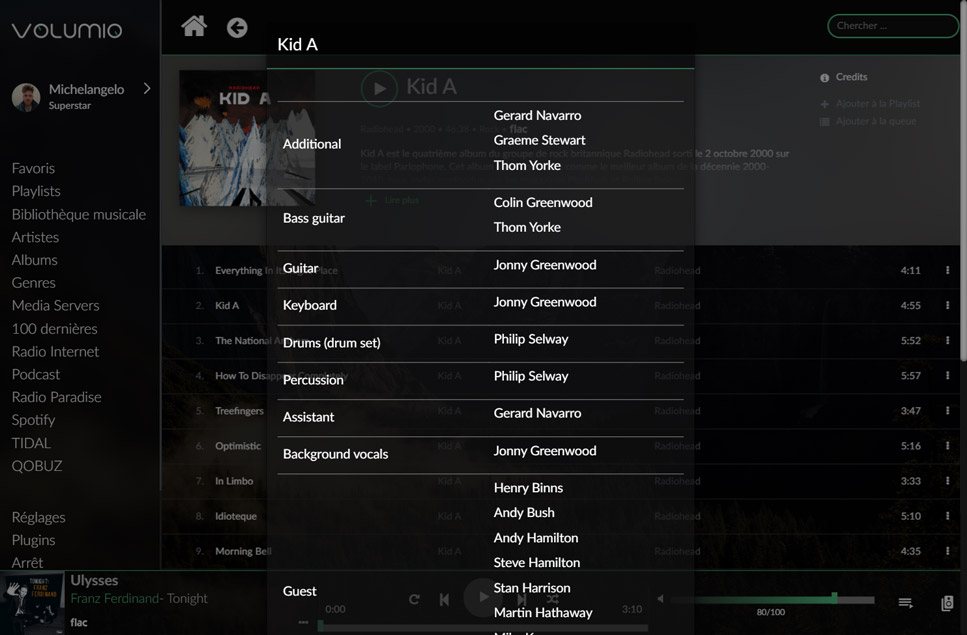Open the Réglages settings page

(x=38, y=517)
